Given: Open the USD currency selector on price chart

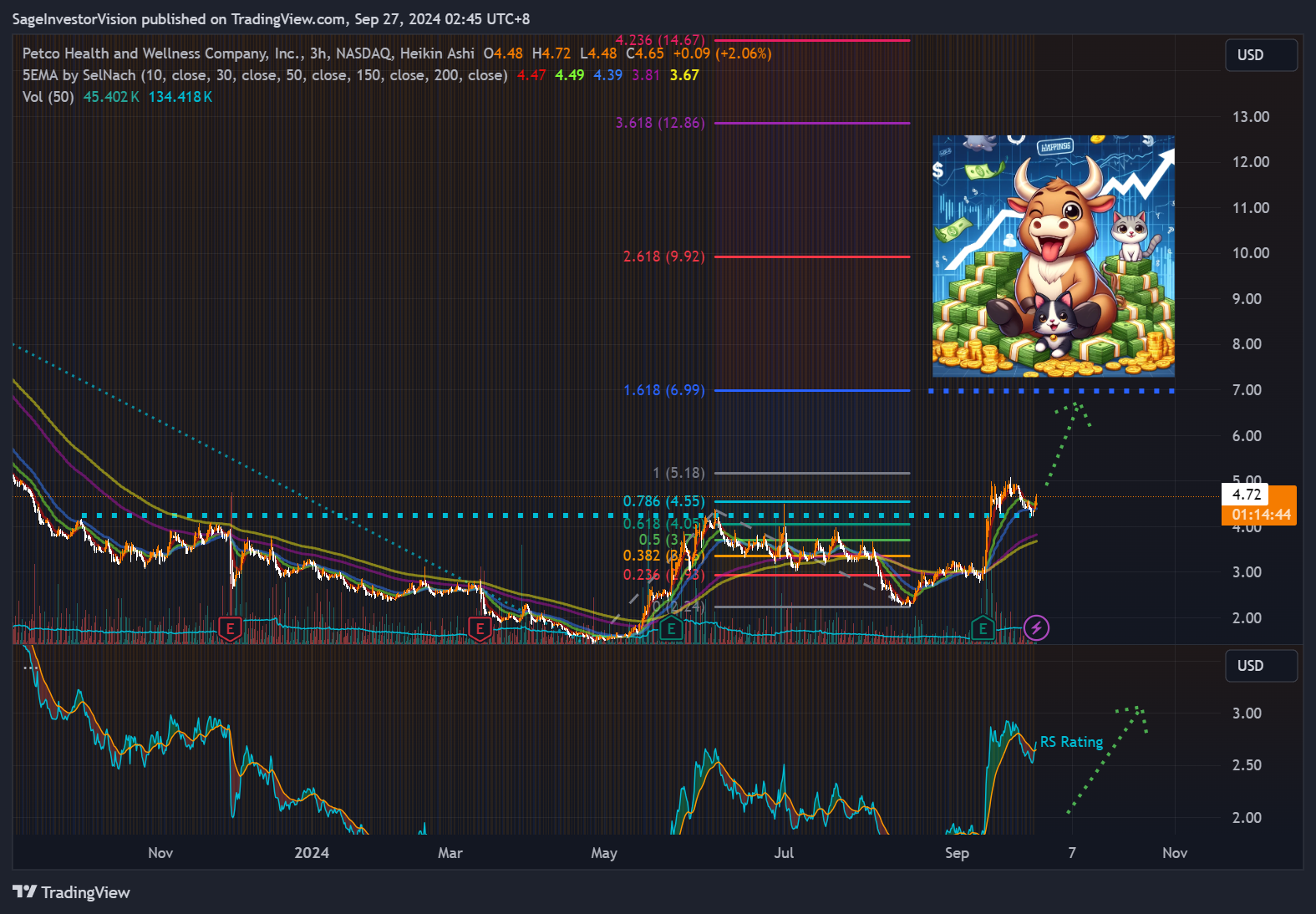Looking at the screenshot, I should [1261, 55].
